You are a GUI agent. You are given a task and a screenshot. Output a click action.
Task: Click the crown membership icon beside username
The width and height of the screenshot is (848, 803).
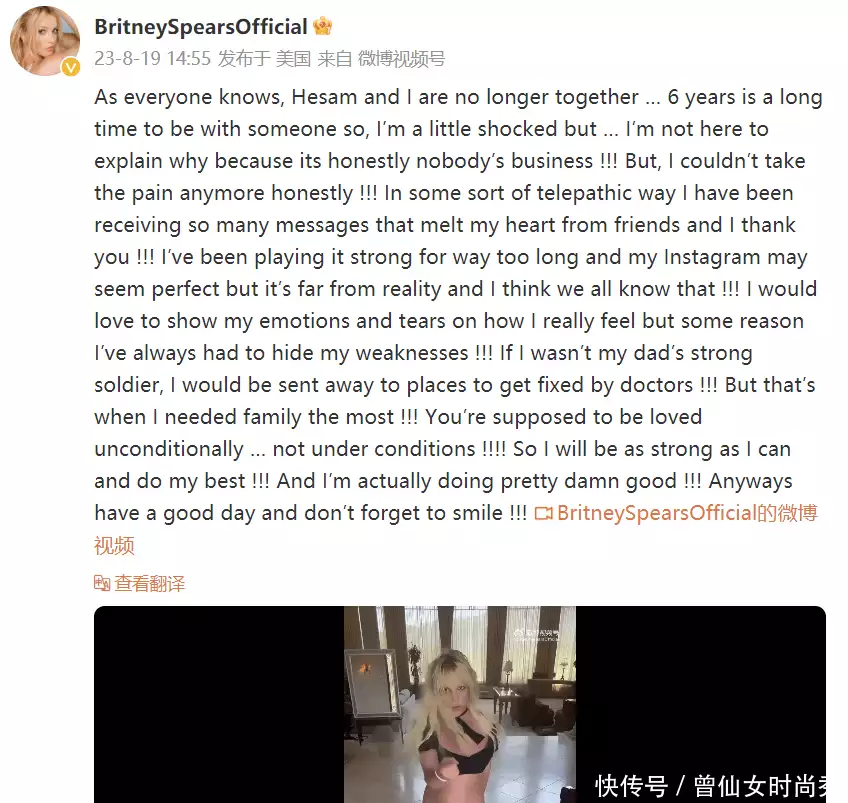tap(322, 26)
